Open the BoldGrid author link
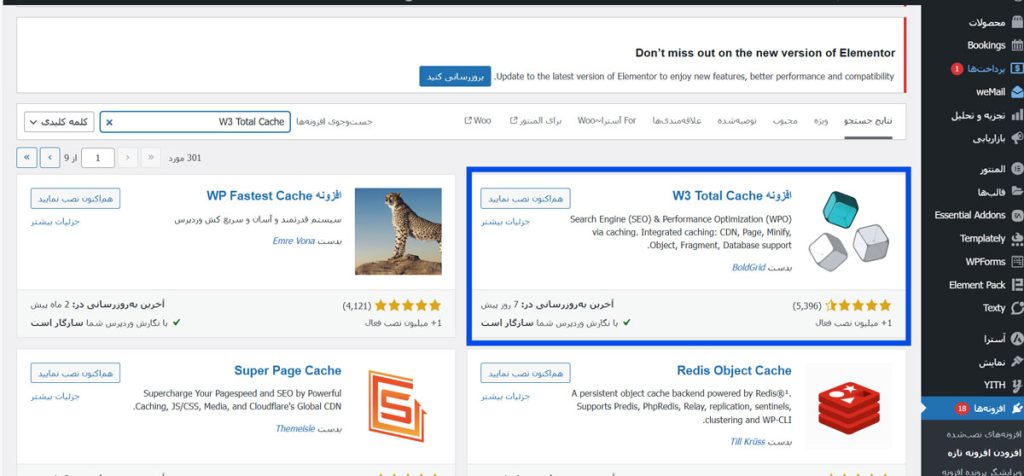 pyautogui.click(x=748, y=268)
